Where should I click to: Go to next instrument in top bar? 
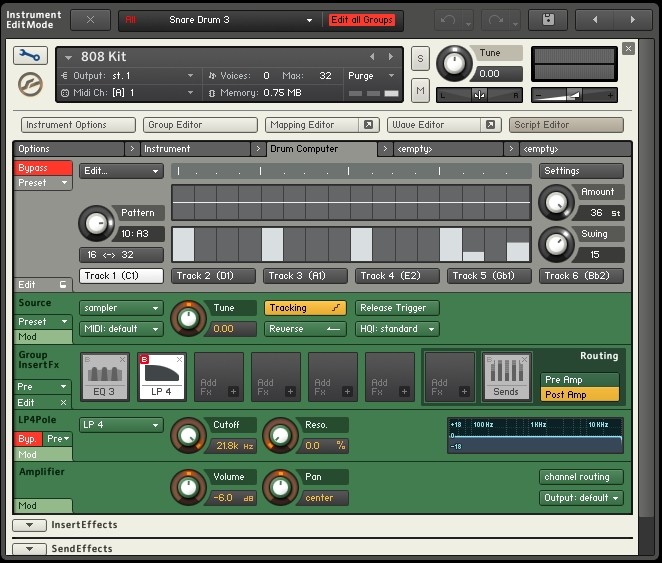(632, 20)
